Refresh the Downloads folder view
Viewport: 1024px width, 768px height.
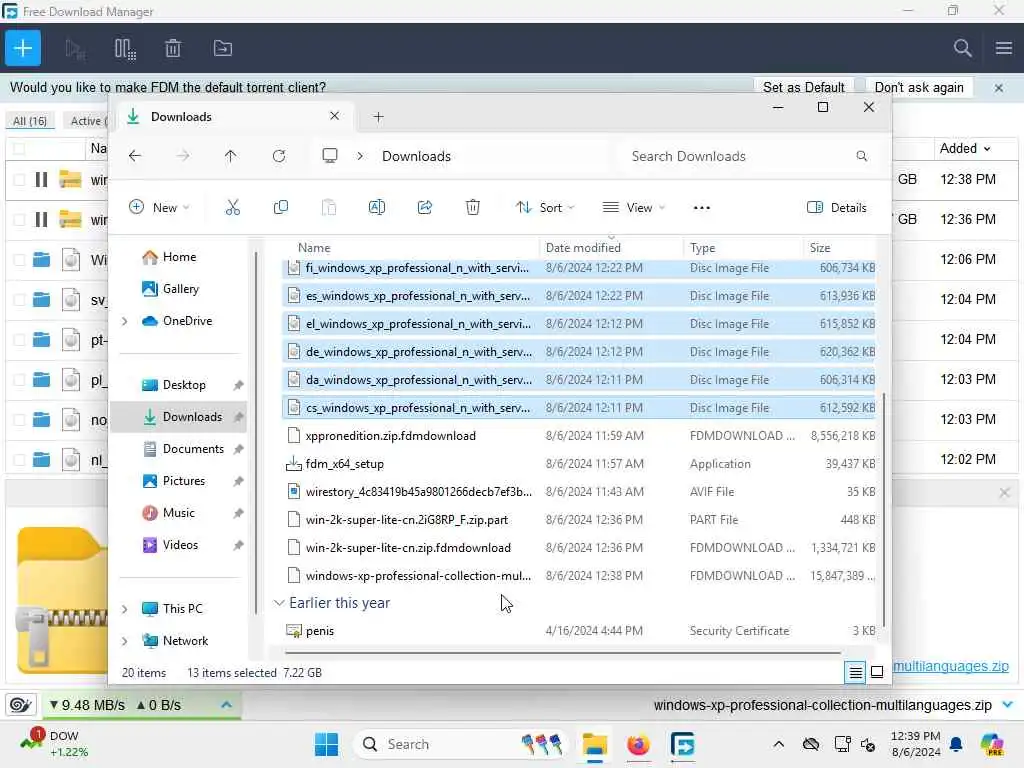pyautogui.click(x=279, y=156)
